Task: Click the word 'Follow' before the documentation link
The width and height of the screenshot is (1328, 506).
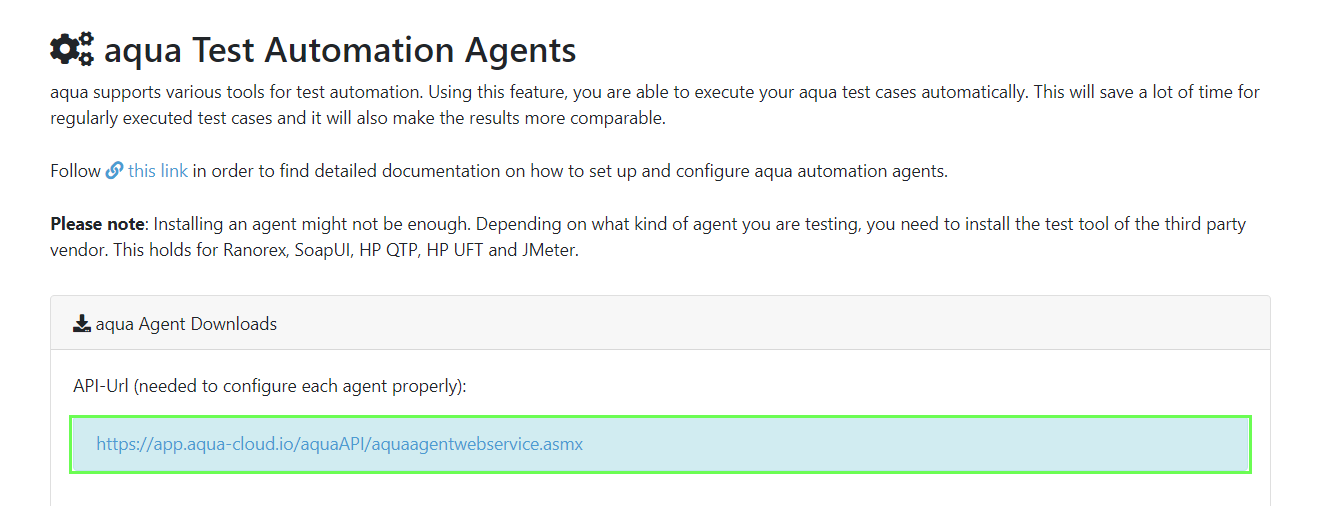Action: (x=75, y=171)
